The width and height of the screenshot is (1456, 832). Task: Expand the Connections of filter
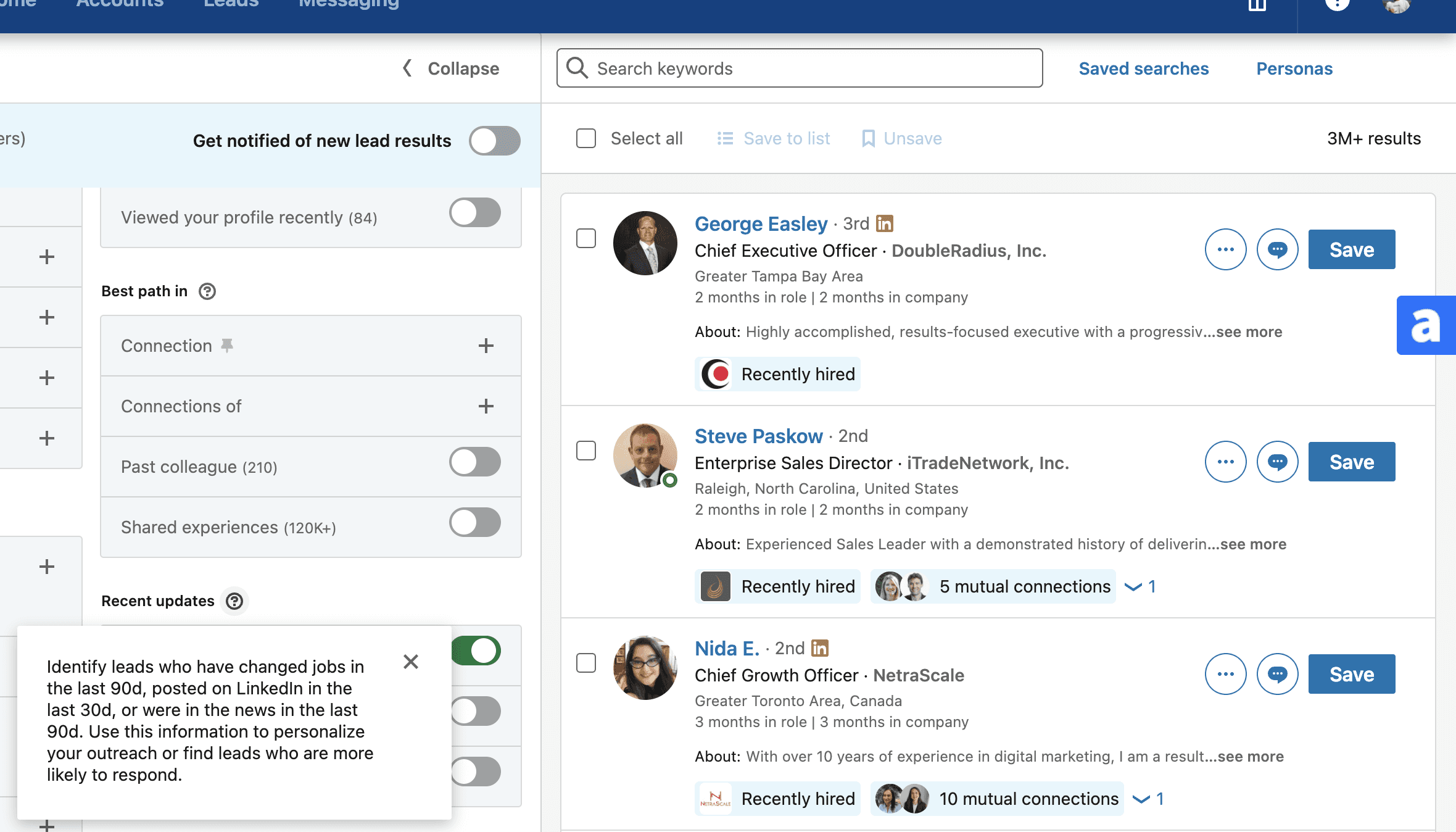tap(486, 406)
